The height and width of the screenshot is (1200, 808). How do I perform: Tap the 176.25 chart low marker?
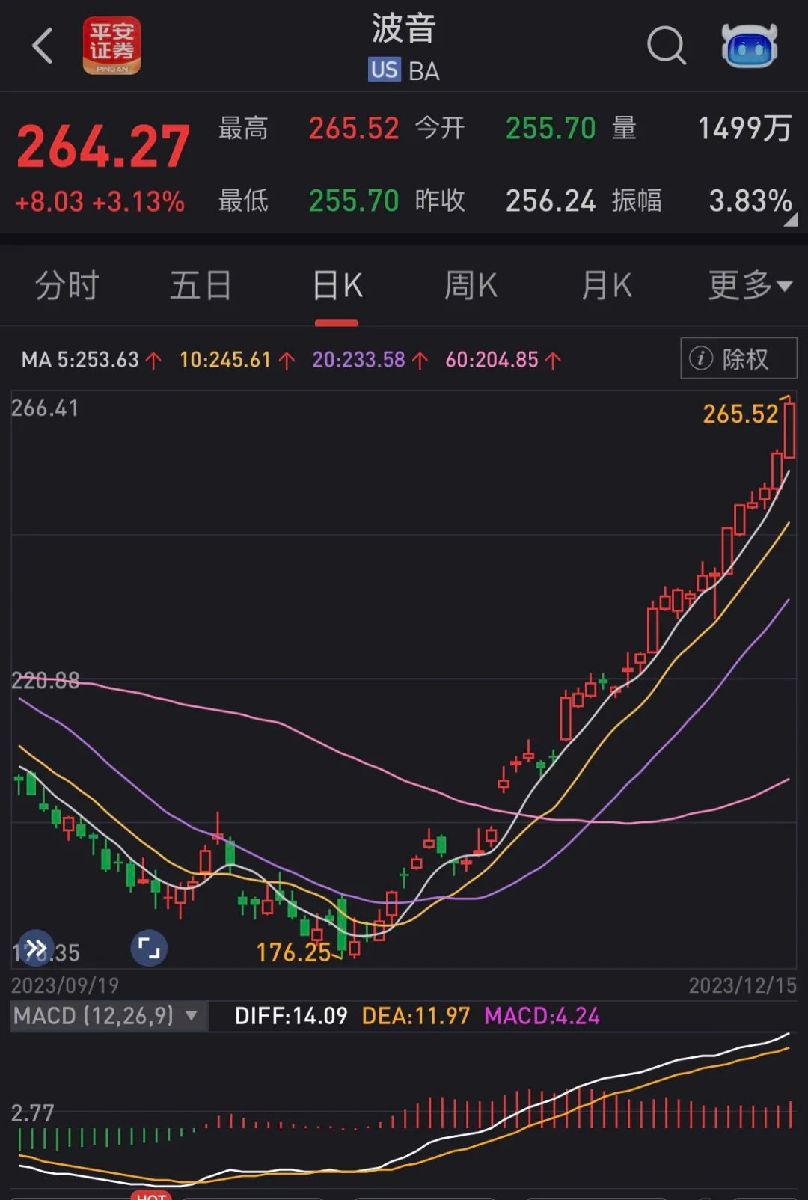tap(294, 953)
